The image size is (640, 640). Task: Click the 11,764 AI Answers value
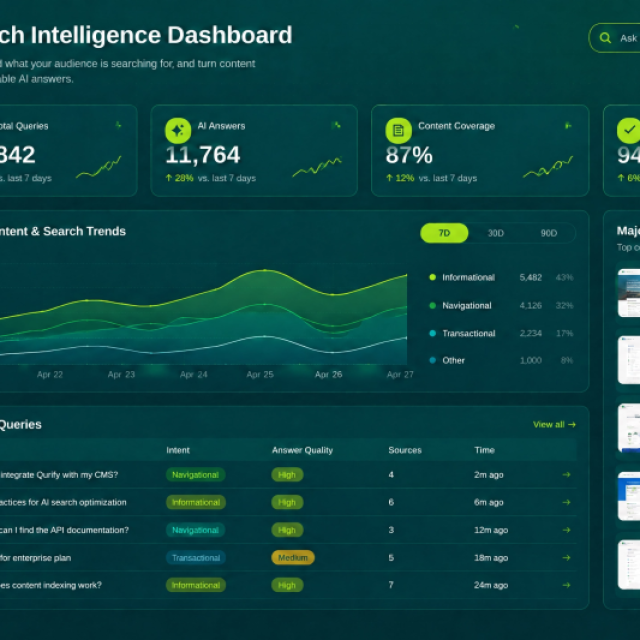click(203, 155)
